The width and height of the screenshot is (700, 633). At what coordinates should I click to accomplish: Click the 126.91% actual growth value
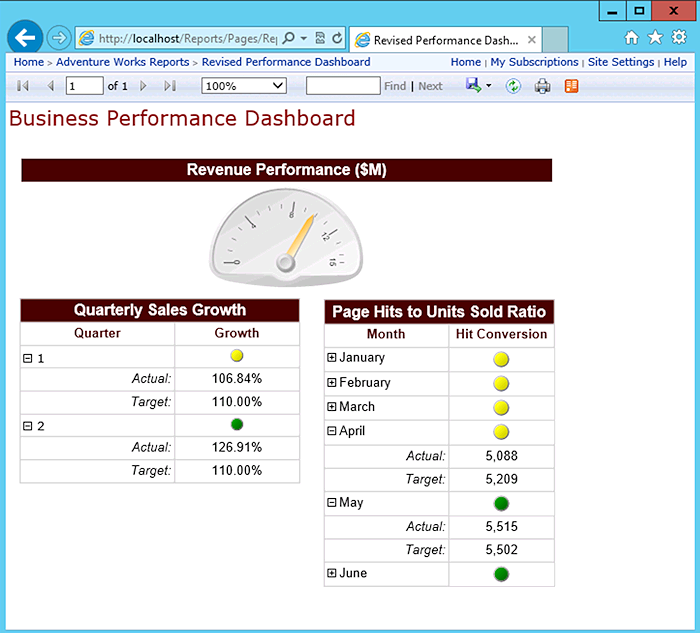tap(237, 447)
